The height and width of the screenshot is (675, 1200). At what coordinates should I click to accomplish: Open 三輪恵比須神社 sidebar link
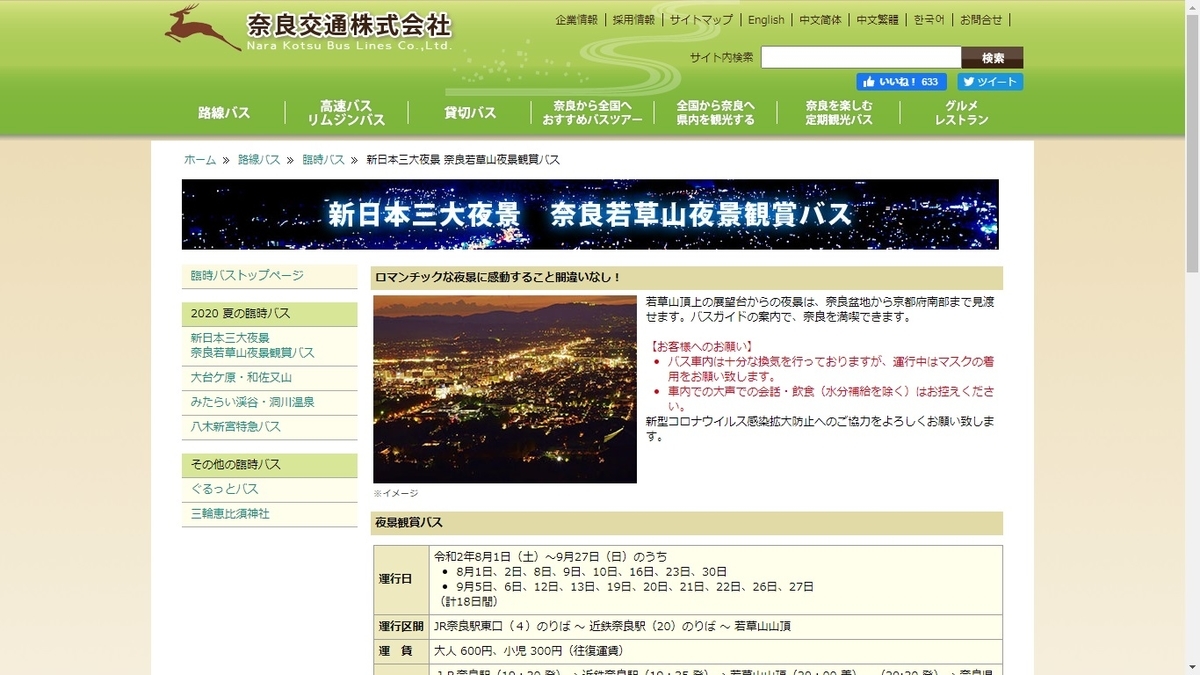point(230,514)
